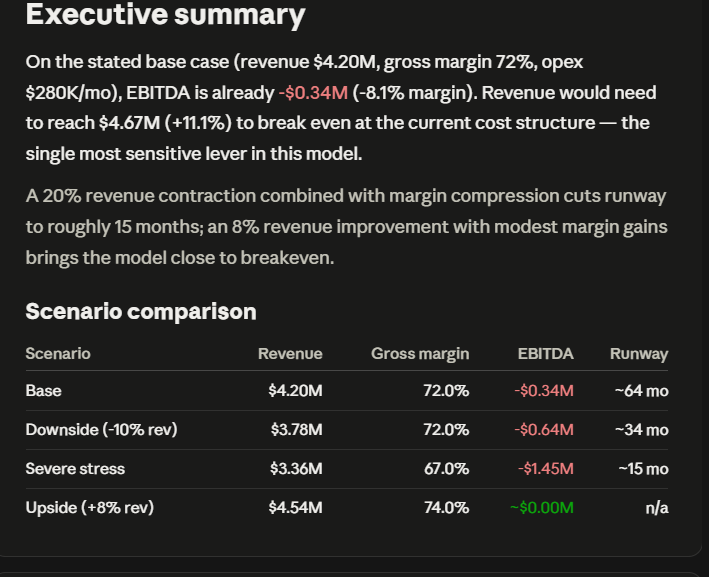Viewport: 709px width, 577px height.
Task: Click the Upside runway n/a cell
Action: 657,507
